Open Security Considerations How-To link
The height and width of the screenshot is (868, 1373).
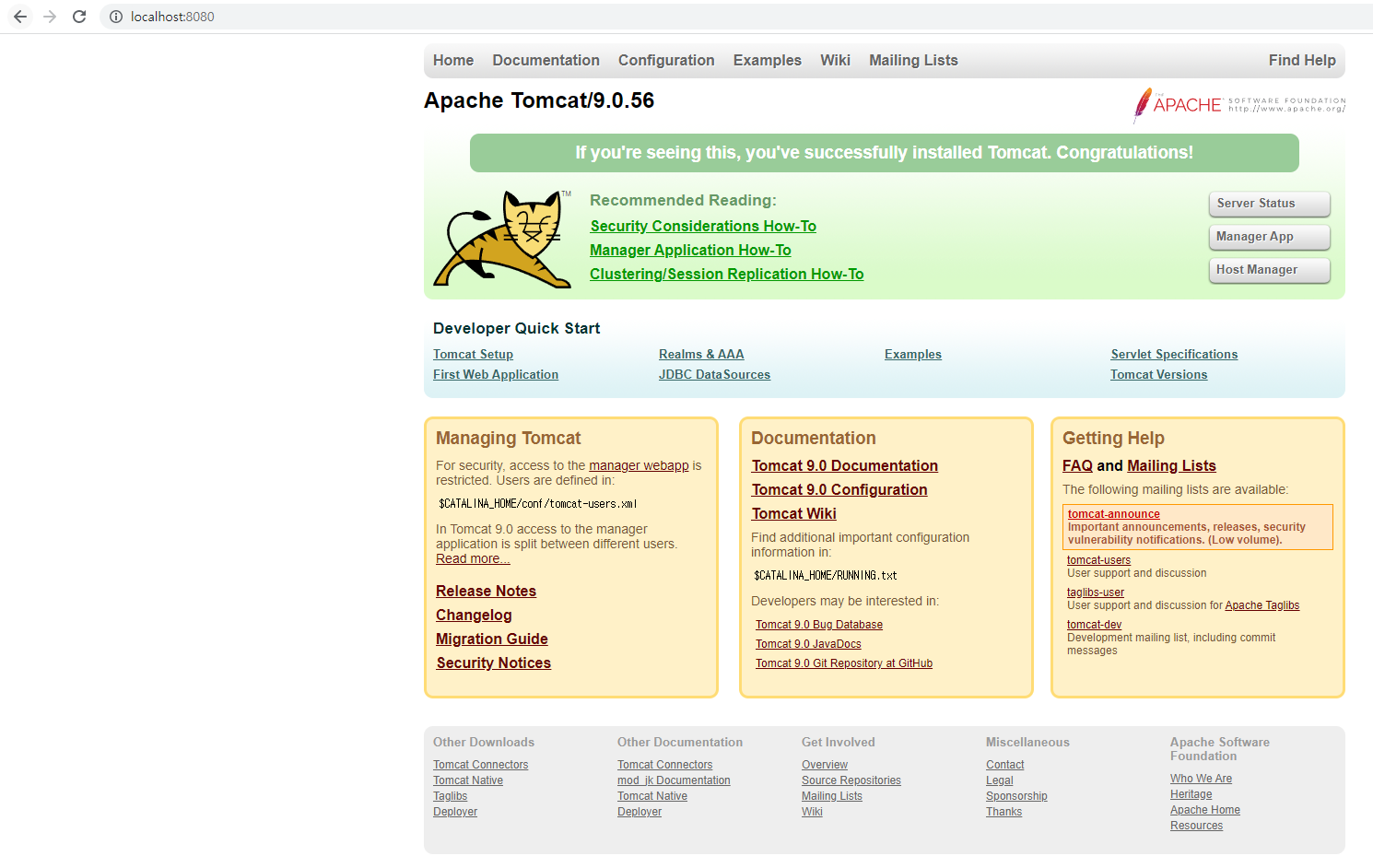[703, 226]
